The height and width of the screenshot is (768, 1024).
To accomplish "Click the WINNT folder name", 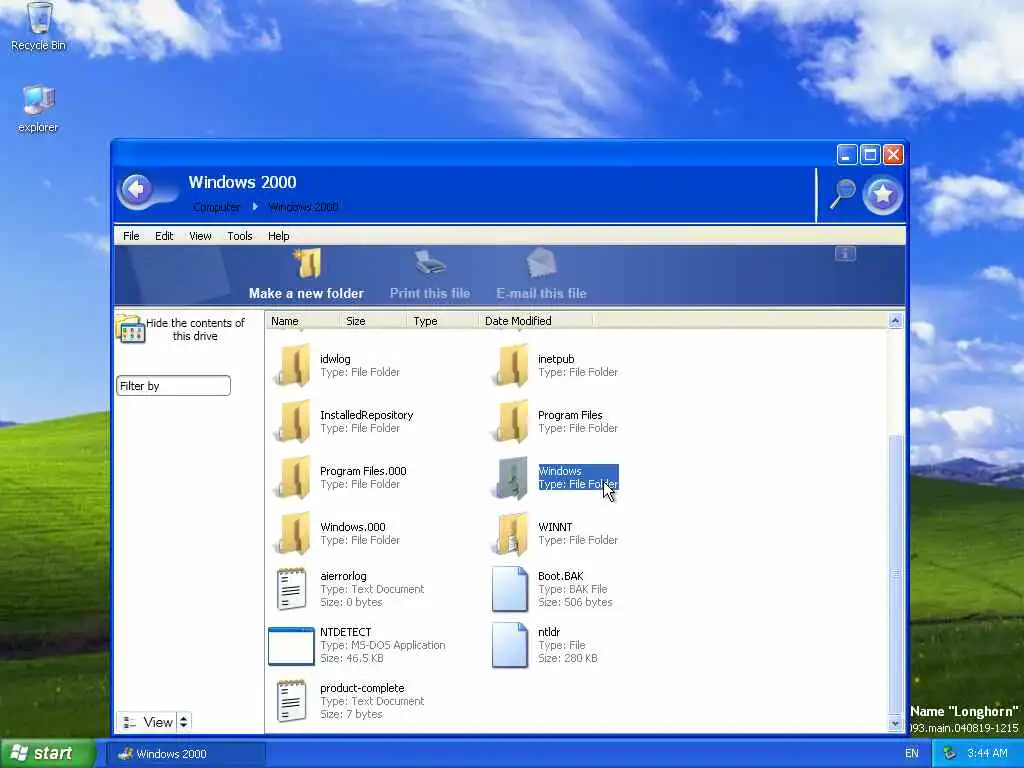I will 555,527.
